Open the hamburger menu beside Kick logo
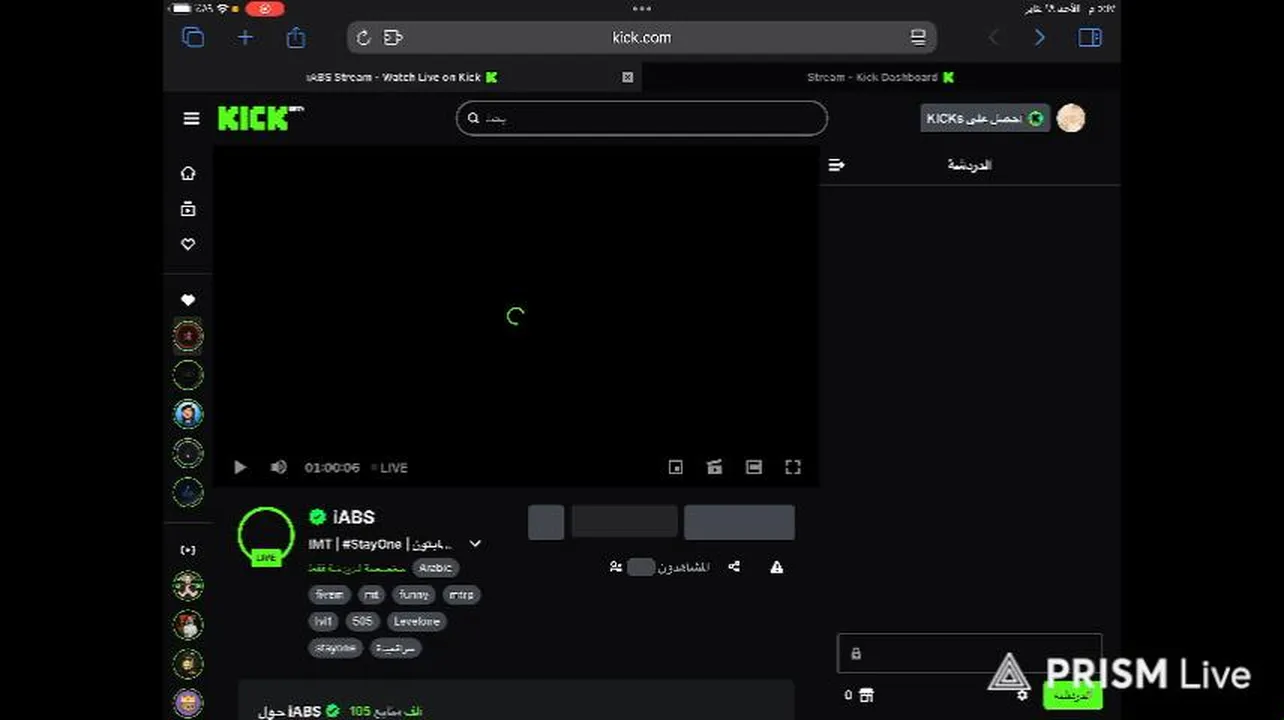 tap(191, 118)
